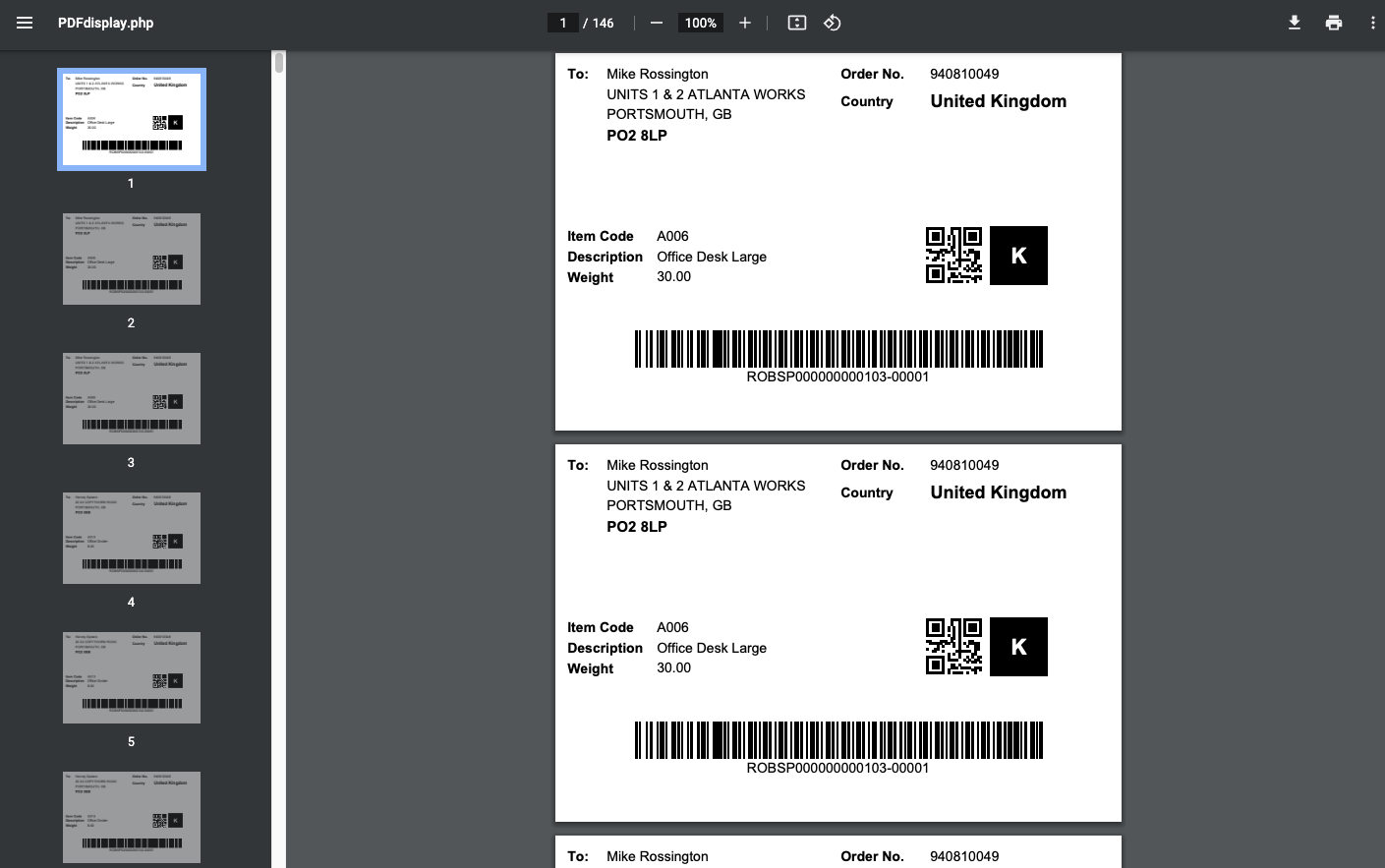The height and width of the screenshot is (868, 1385).
Task: Open the more actions menu
Action: [x=1372, y=22]
